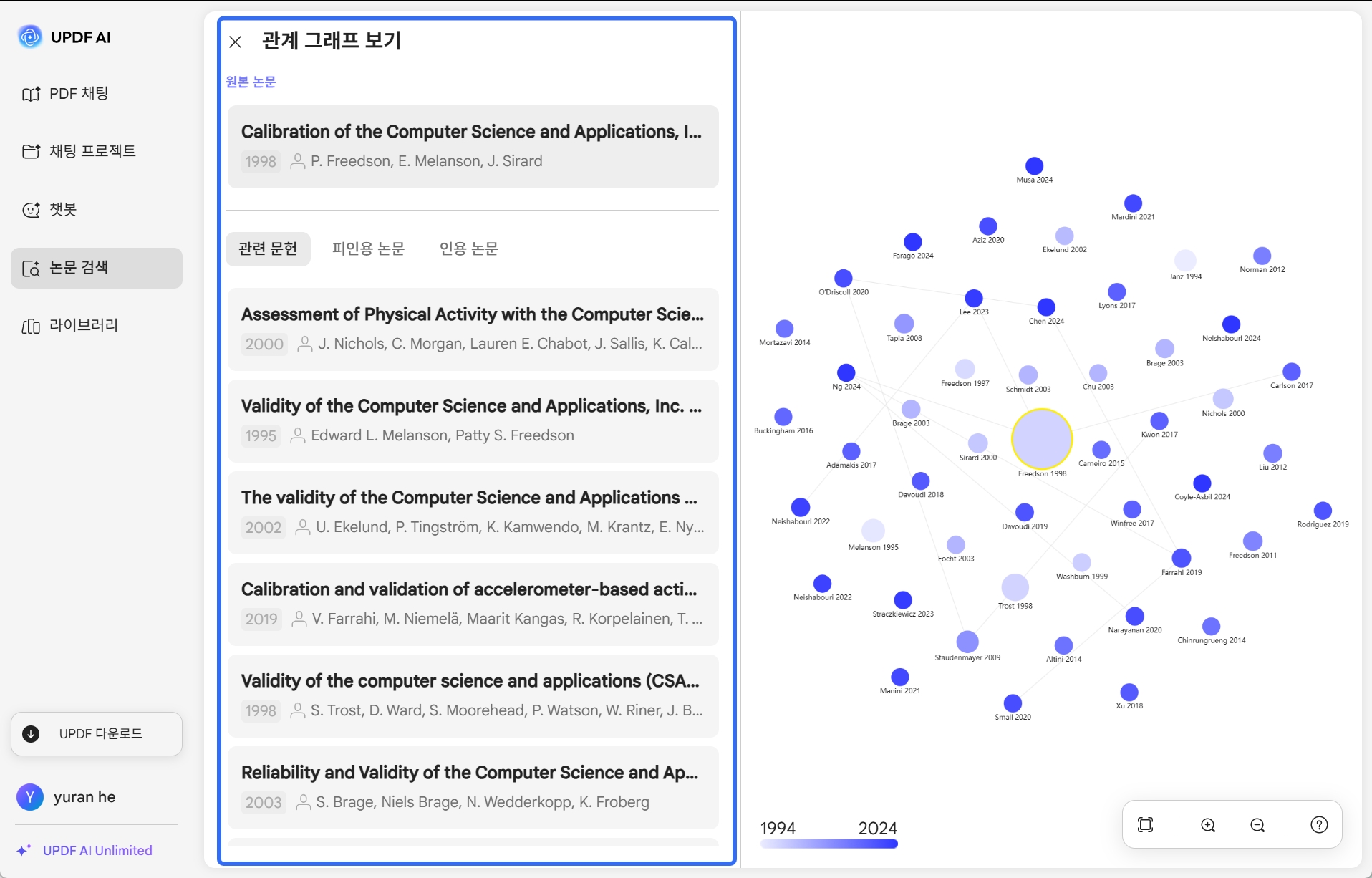Select the Carneiro 2015 node
The image size is (1372, 878).
pyautogui.click(x=1101, y=450)
